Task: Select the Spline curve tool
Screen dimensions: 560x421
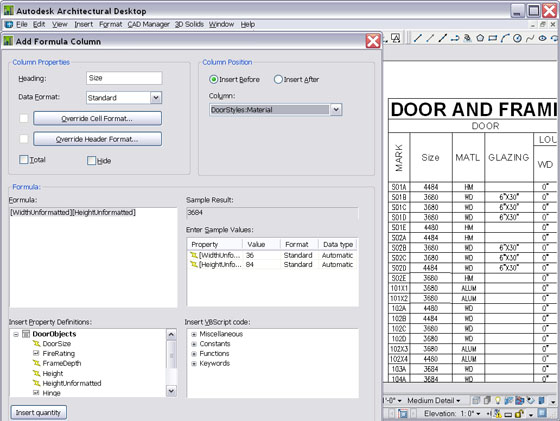Action: 530,38
